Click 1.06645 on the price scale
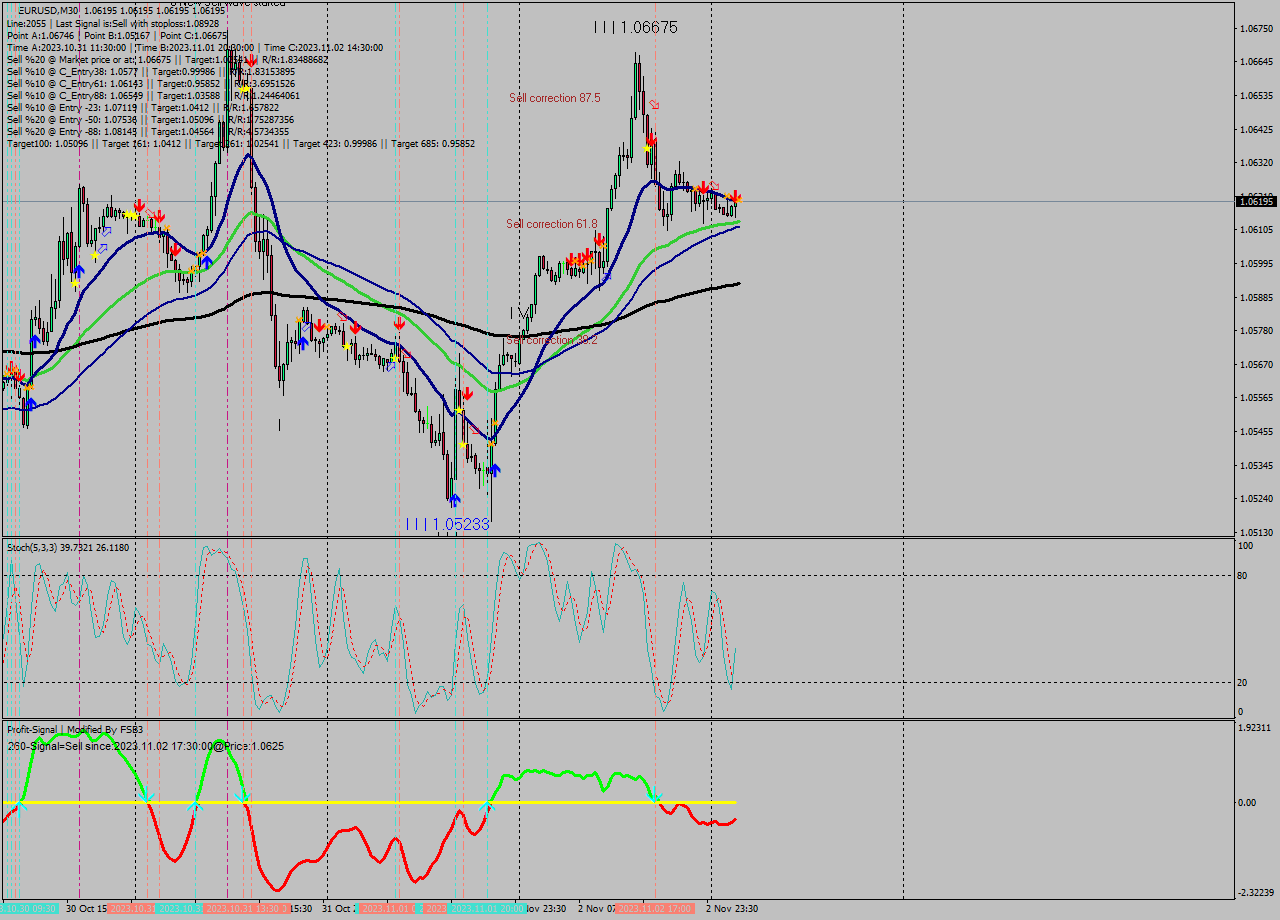The height and width of the screenshot is (920, 1280). click(x=1255, y=62)
